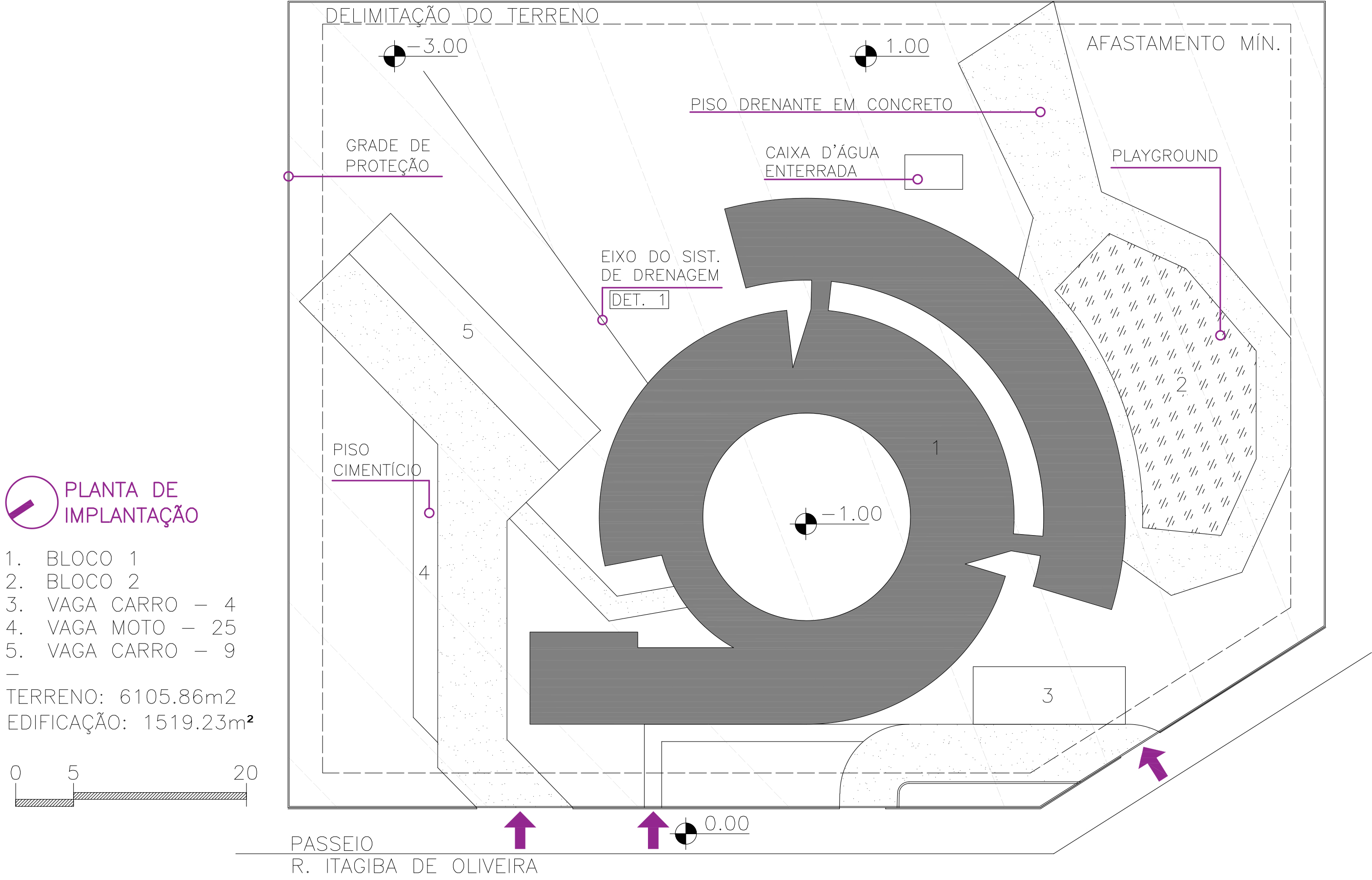Click the CAIXA D'ÁGUA ENTERRADA label
The height and width of the screenshot is (880, 1372).
tap(822, 162)
